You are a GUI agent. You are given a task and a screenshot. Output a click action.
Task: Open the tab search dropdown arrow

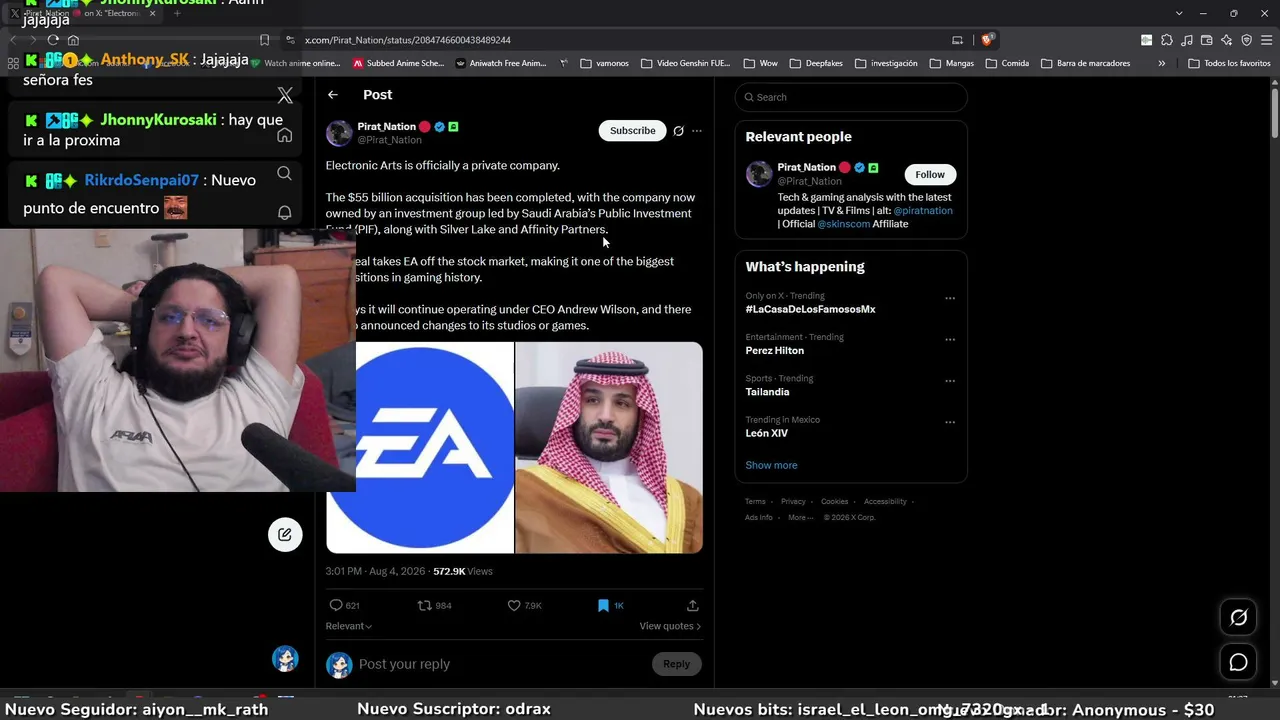tap(1179, 13)
